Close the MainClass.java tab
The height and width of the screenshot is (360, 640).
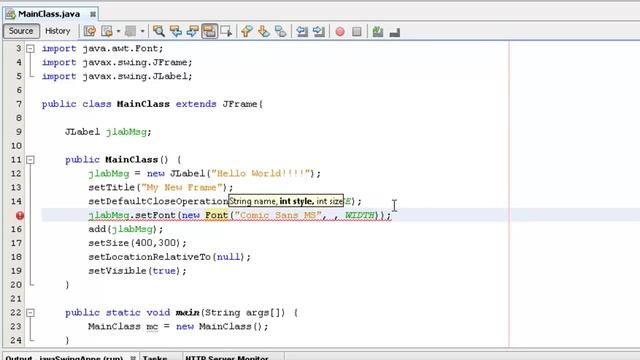tap(93, 14)
